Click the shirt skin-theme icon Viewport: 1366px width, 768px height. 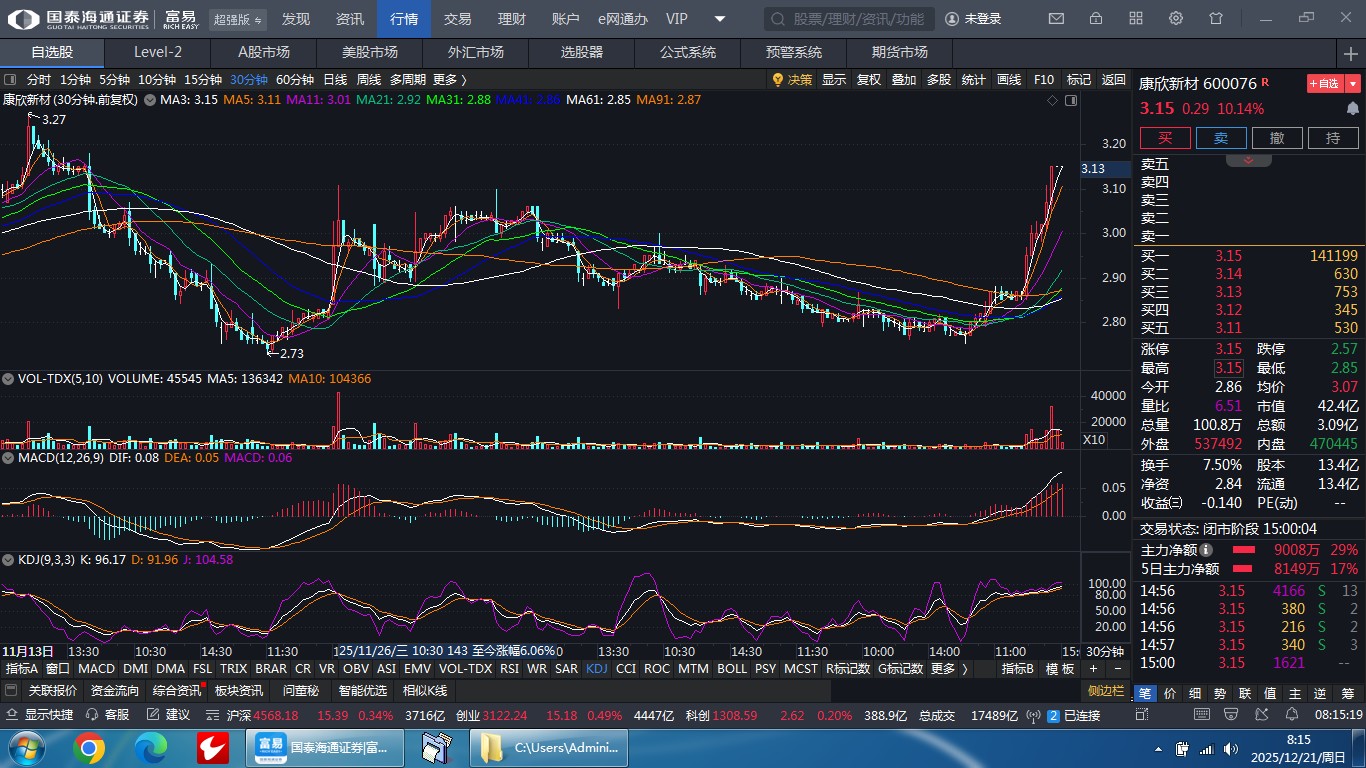click(1216, 19)
